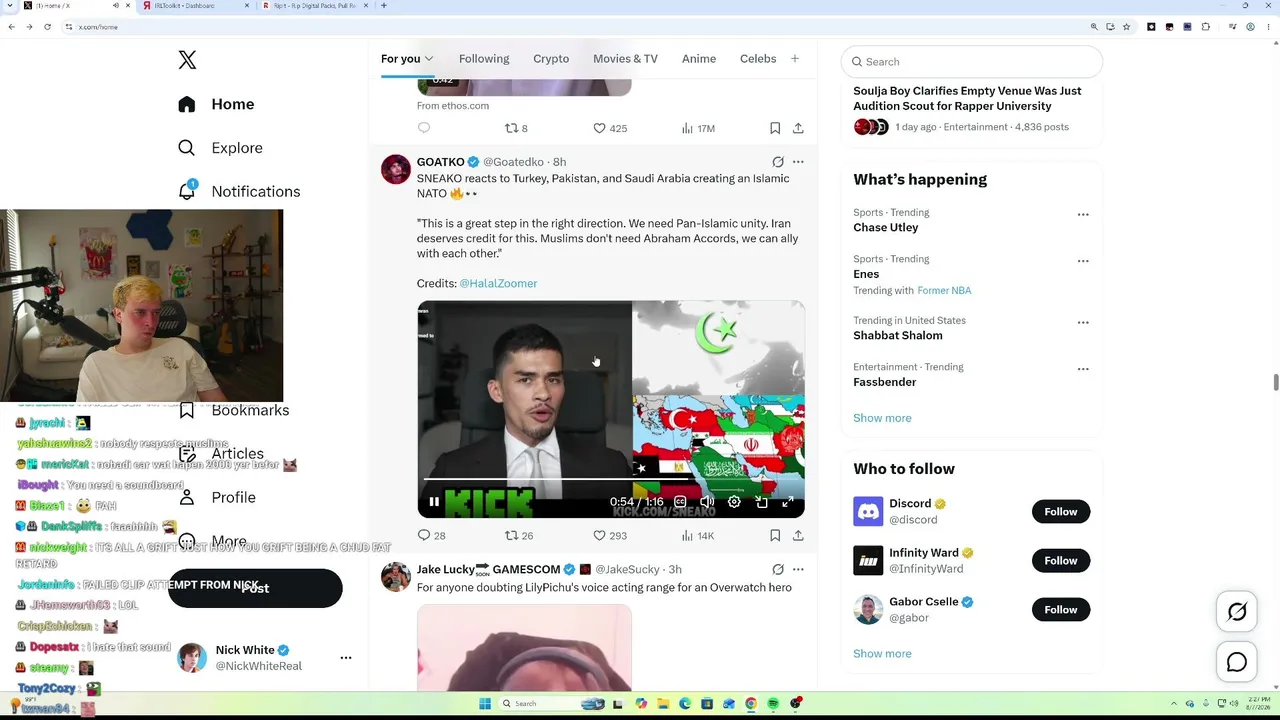Viewport: 1280px width, 720px height.
Task: Open the Windows Start menu
Action: coord(485,704)
